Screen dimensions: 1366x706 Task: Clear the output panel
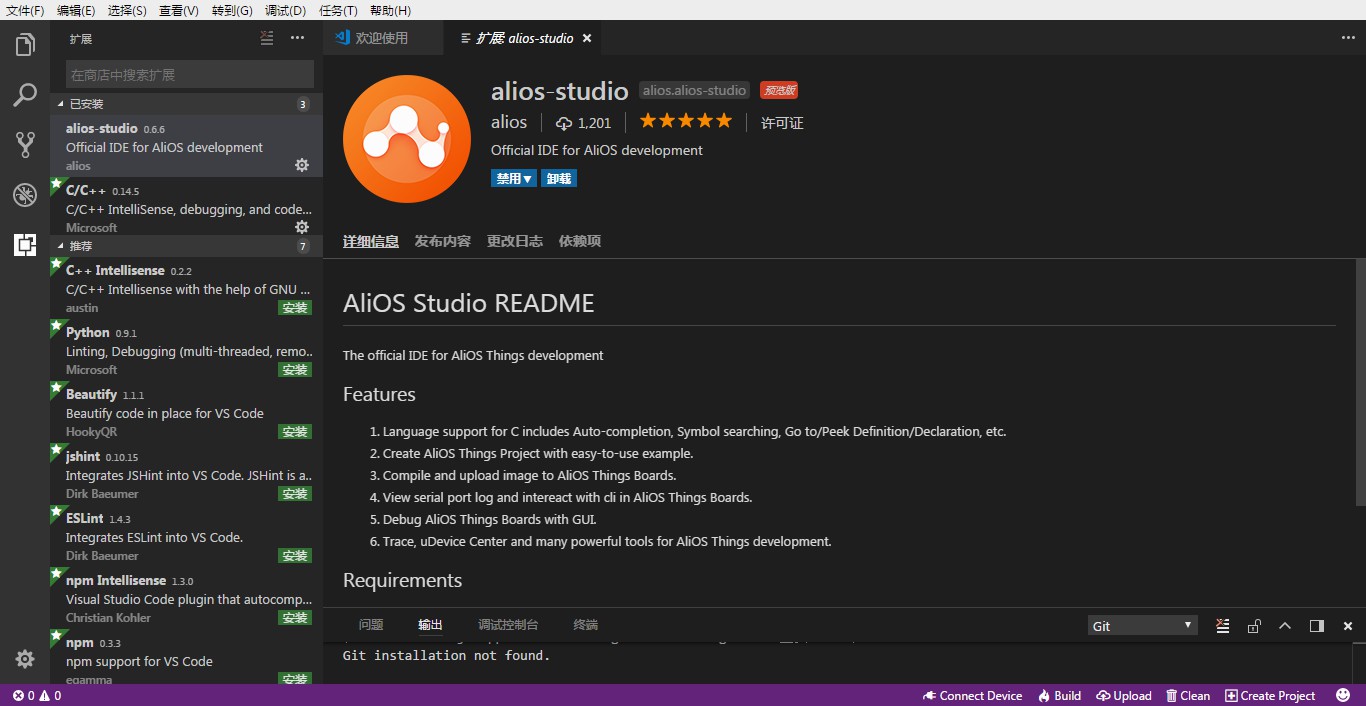pyautogui.click(x=1222, y=626)
